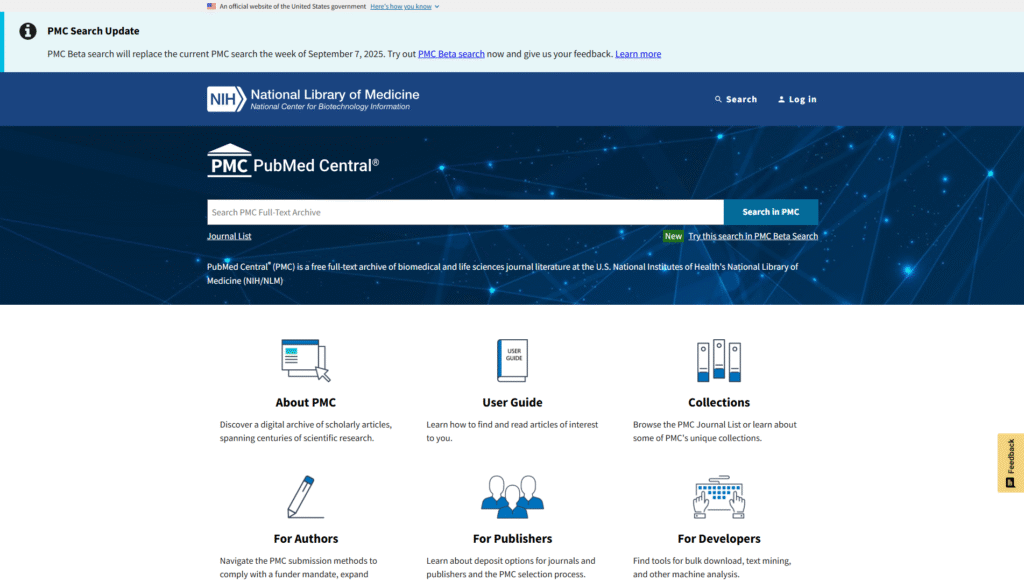The width and height of the screenshot is (1024, 581).
Task: Follow the PMC Beta search banner link
Action: (x=451, y=54)
